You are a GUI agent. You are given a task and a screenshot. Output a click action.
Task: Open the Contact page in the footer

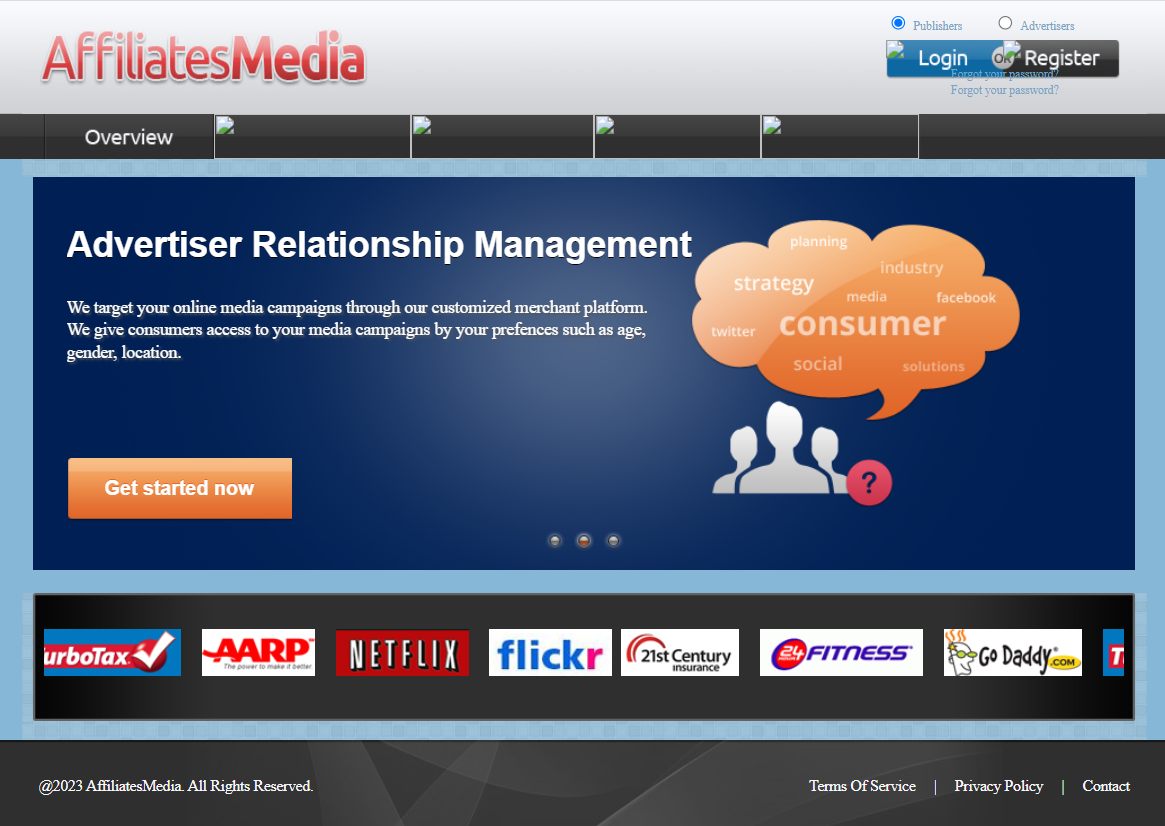tap(1105, 786)
